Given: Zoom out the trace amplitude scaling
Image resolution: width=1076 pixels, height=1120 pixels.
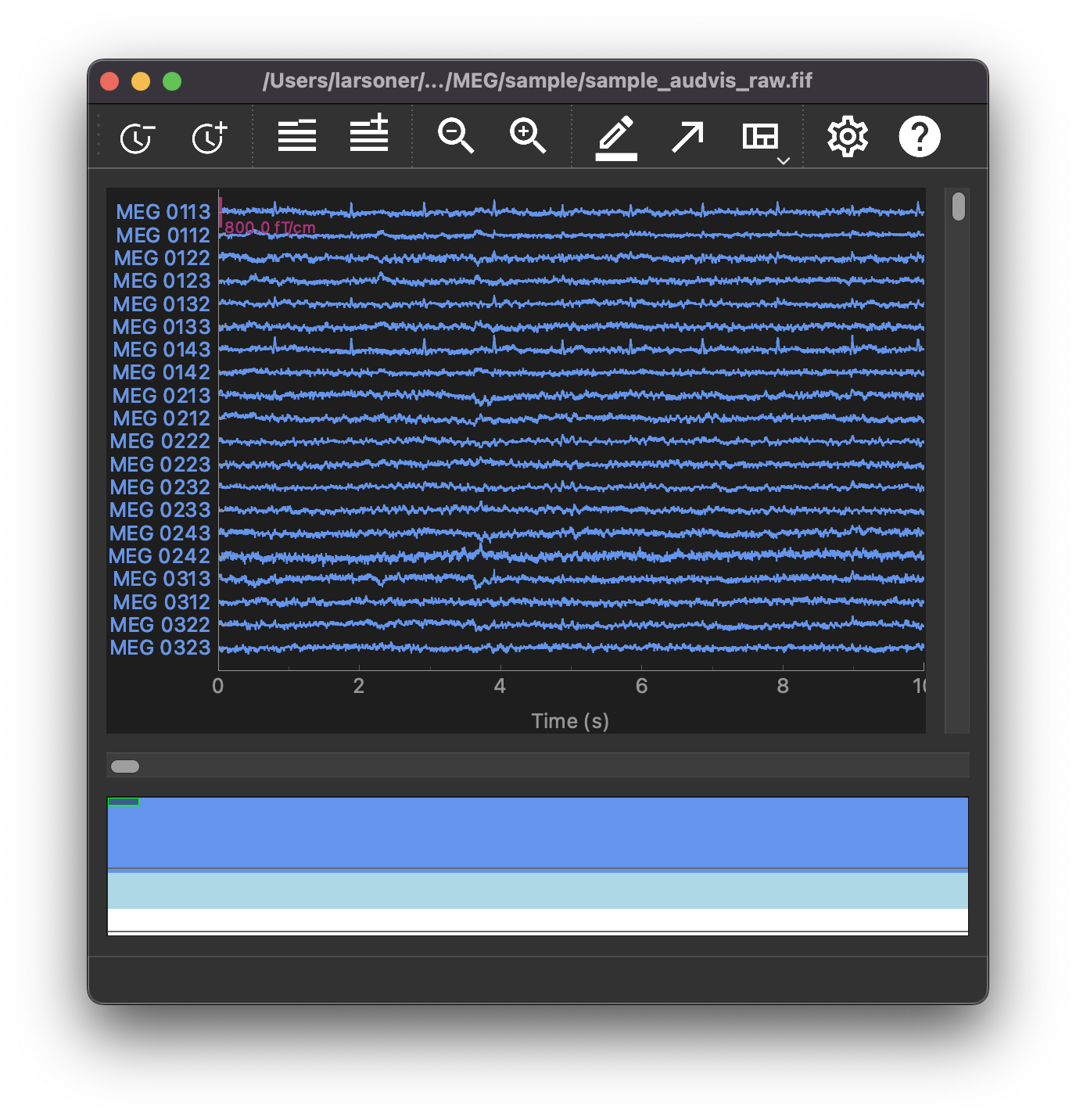Looking at the screenshot, I should (456, 135).
